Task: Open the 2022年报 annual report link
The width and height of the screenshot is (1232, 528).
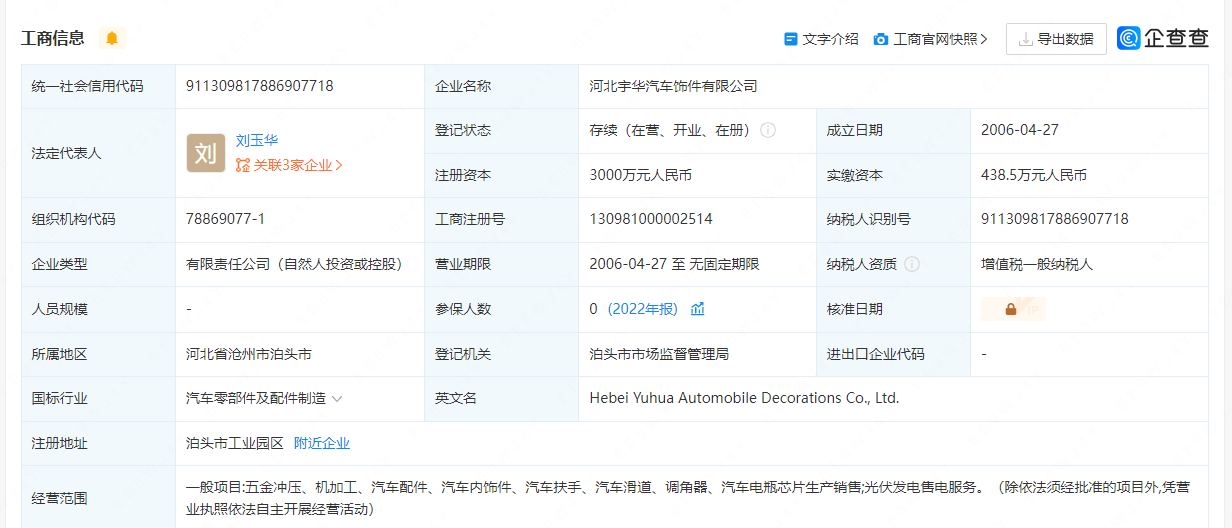Action: [642, 309]
